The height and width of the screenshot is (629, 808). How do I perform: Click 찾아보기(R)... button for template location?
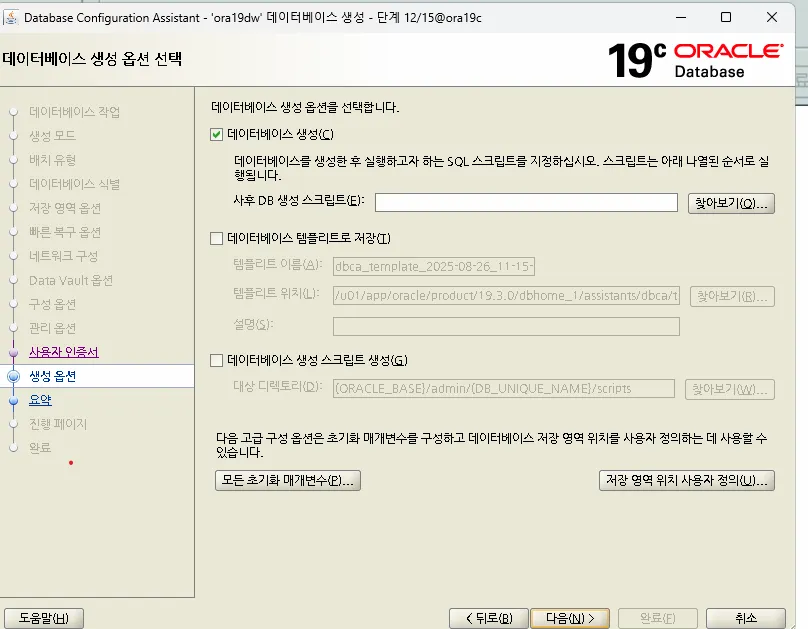[x=732, y=296]
